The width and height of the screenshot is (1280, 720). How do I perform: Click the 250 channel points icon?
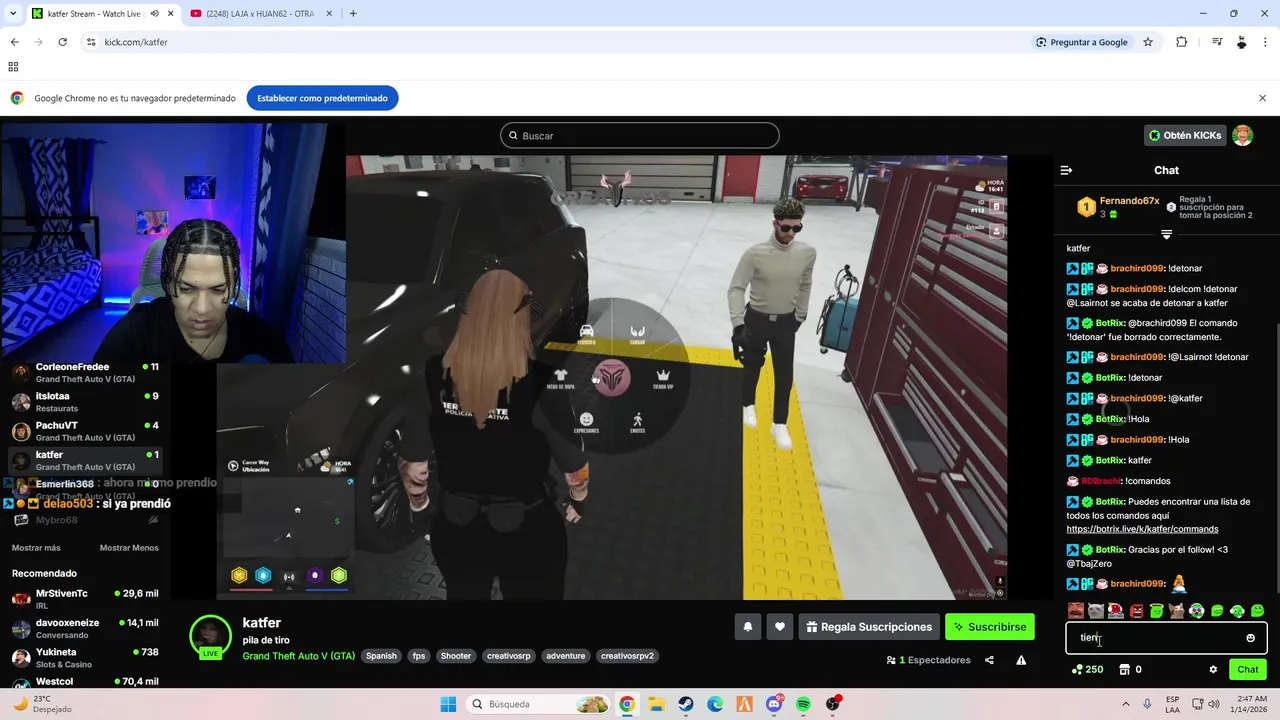point(1077,670)
